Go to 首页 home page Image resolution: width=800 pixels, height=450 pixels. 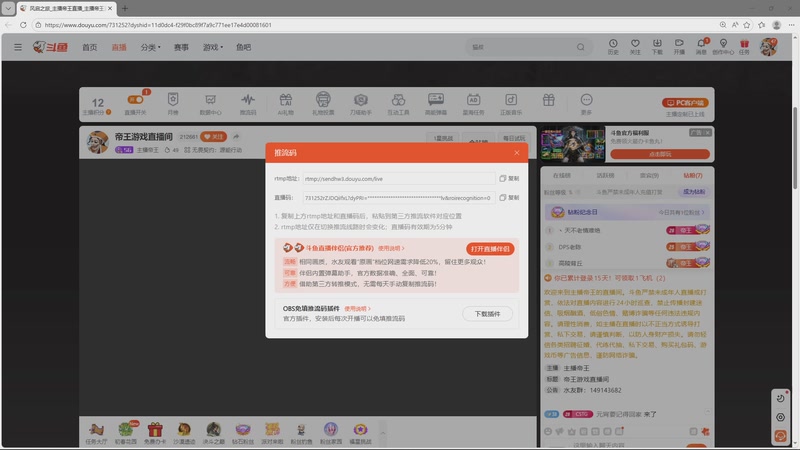pos(89,47)
